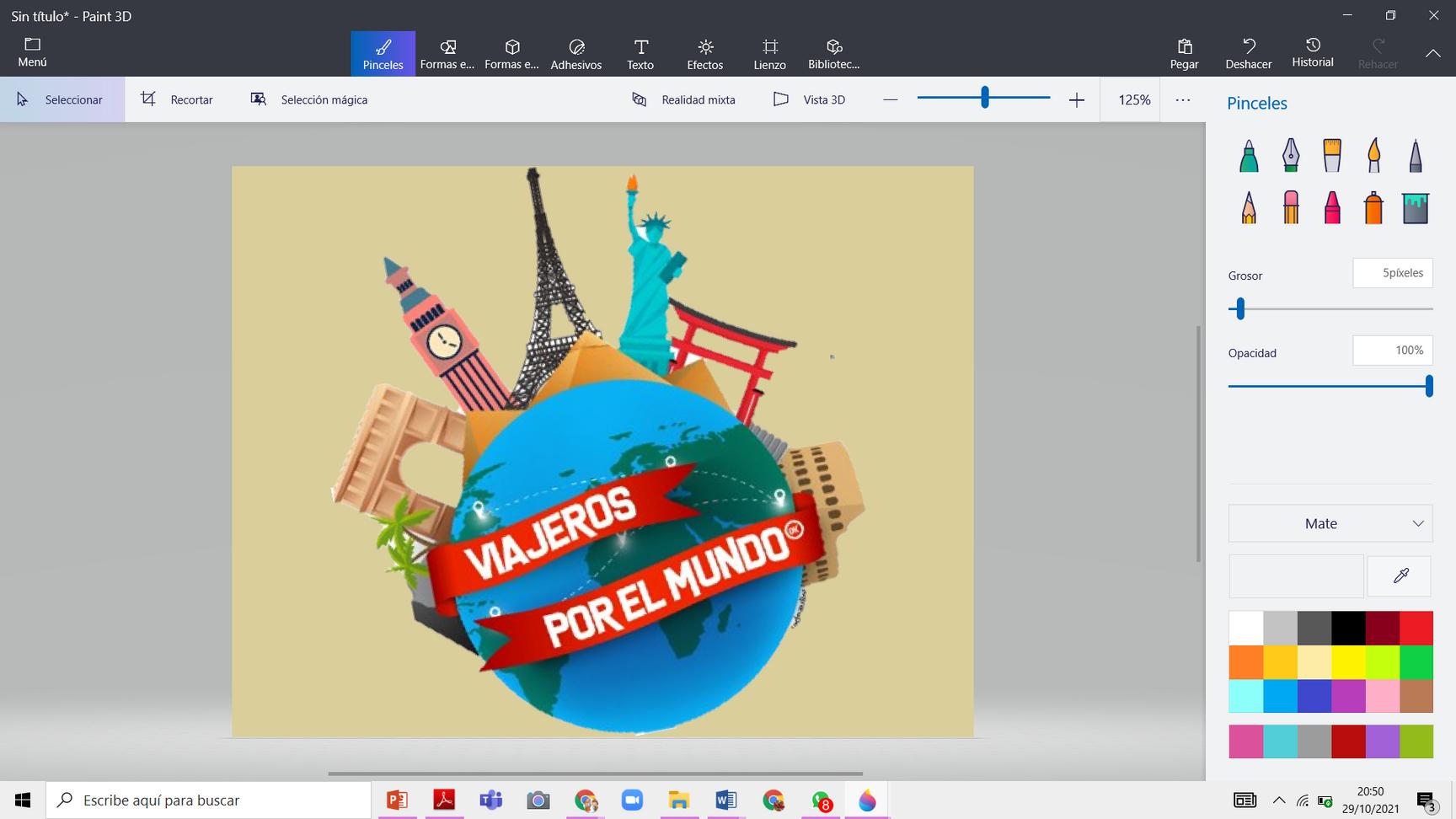Select the orange Spray can
1456x819 pixels.
[1374, 207]
